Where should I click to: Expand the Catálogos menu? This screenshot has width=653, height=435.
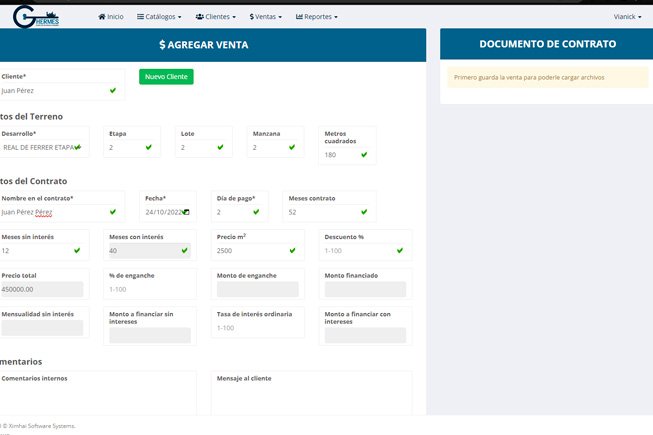click(x=159, y=17)
